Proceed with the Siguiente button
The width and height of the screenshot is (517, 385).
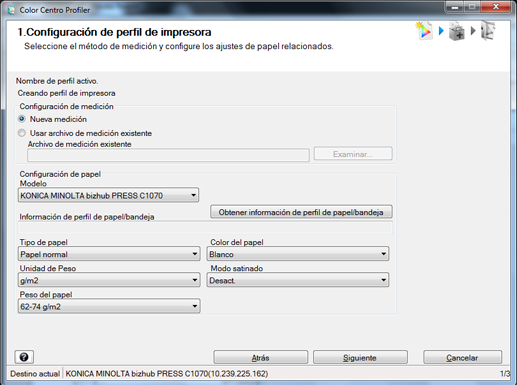click(x=360, y=357)
